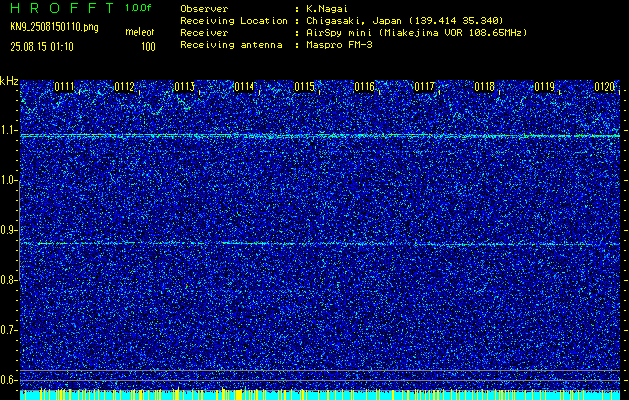Click the antenna name Maspro FM-3
The image size is (629, 400).
(x=339, y=45)
